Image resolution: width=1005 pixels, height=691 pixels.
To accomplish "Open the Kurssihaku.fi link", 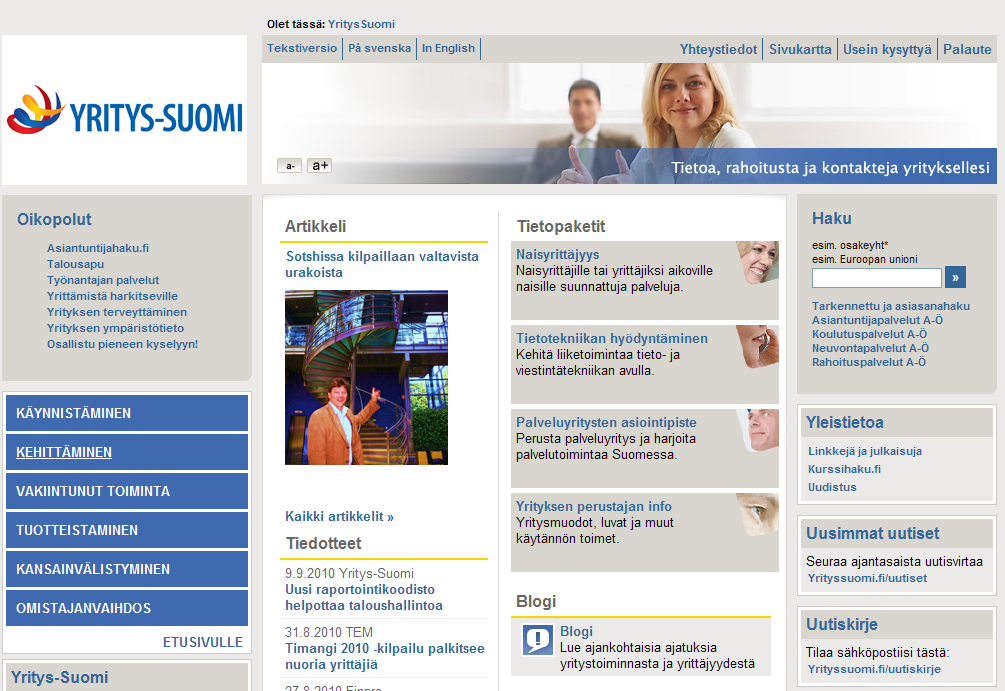I will click(844, 469).
